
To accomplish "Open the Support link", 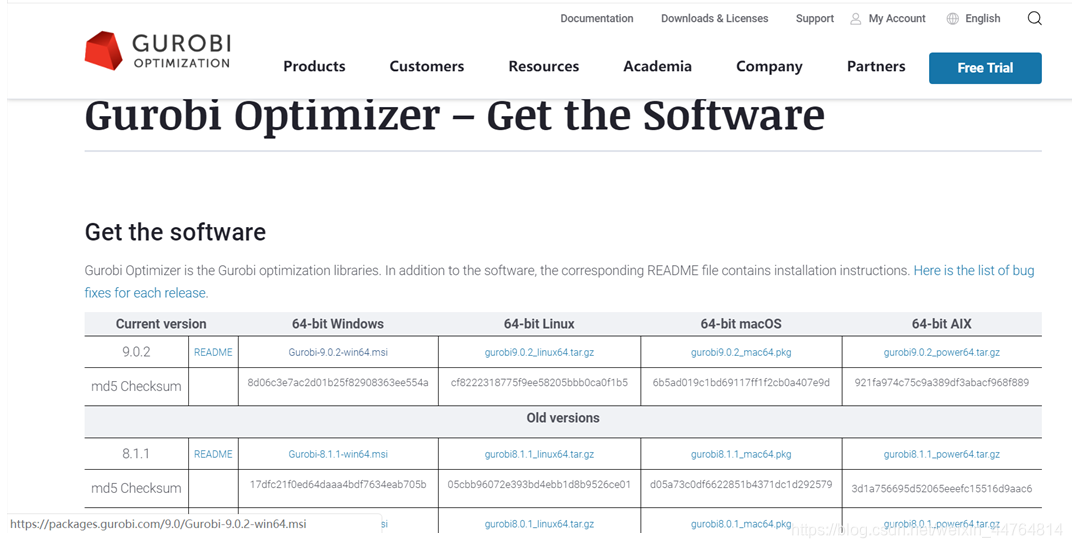I will 814,18.
